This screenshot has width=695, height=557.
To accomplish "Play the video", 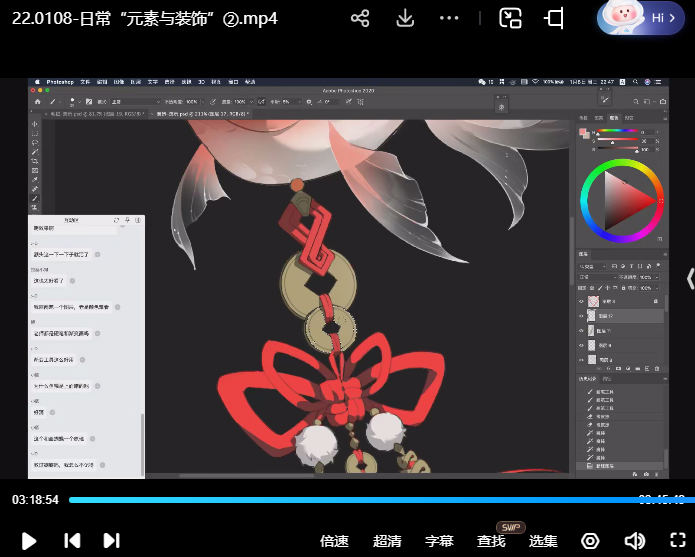I will pyautogui.click(x=29, y=541).
